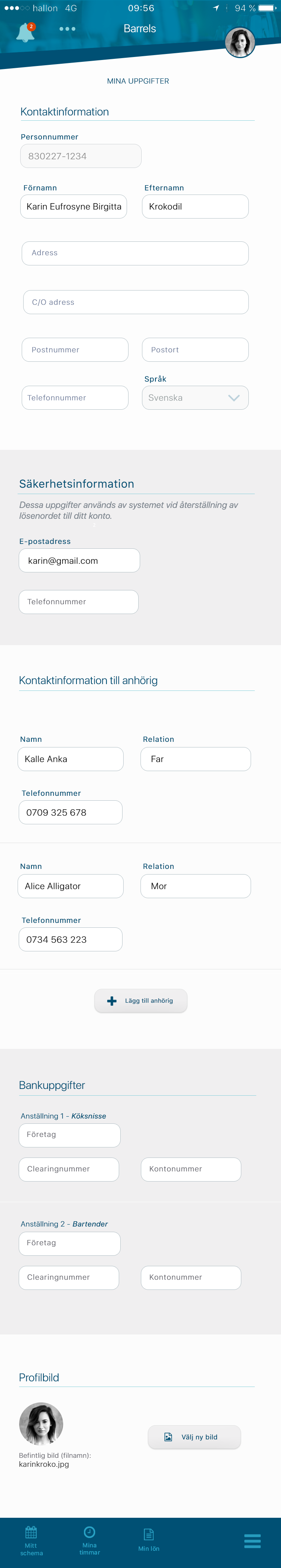Open Mina timmar clock icon
This screenshot has height=1568, width=281.
(90, 1532)
